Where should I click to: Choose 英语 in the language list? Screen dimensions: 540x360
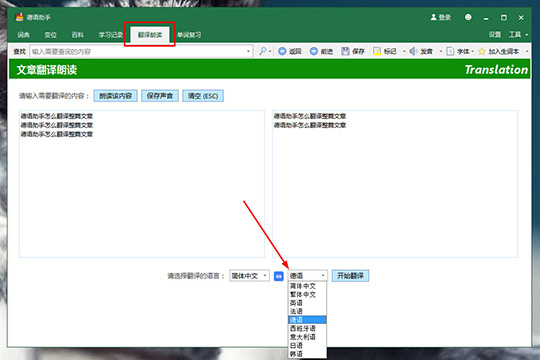pyautogui.click(x=307, y=303)
